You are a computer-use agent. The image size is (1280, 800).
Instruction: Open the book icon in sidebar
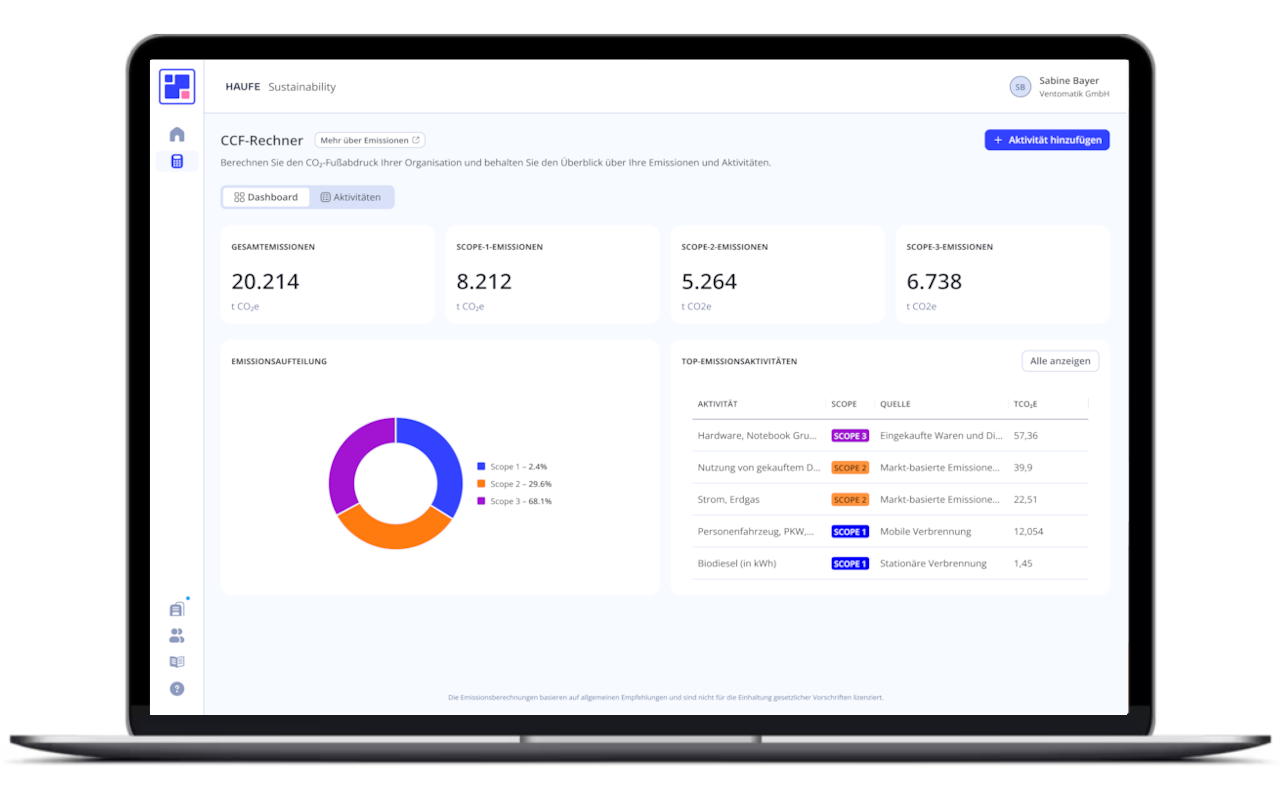tap(177, 662)
